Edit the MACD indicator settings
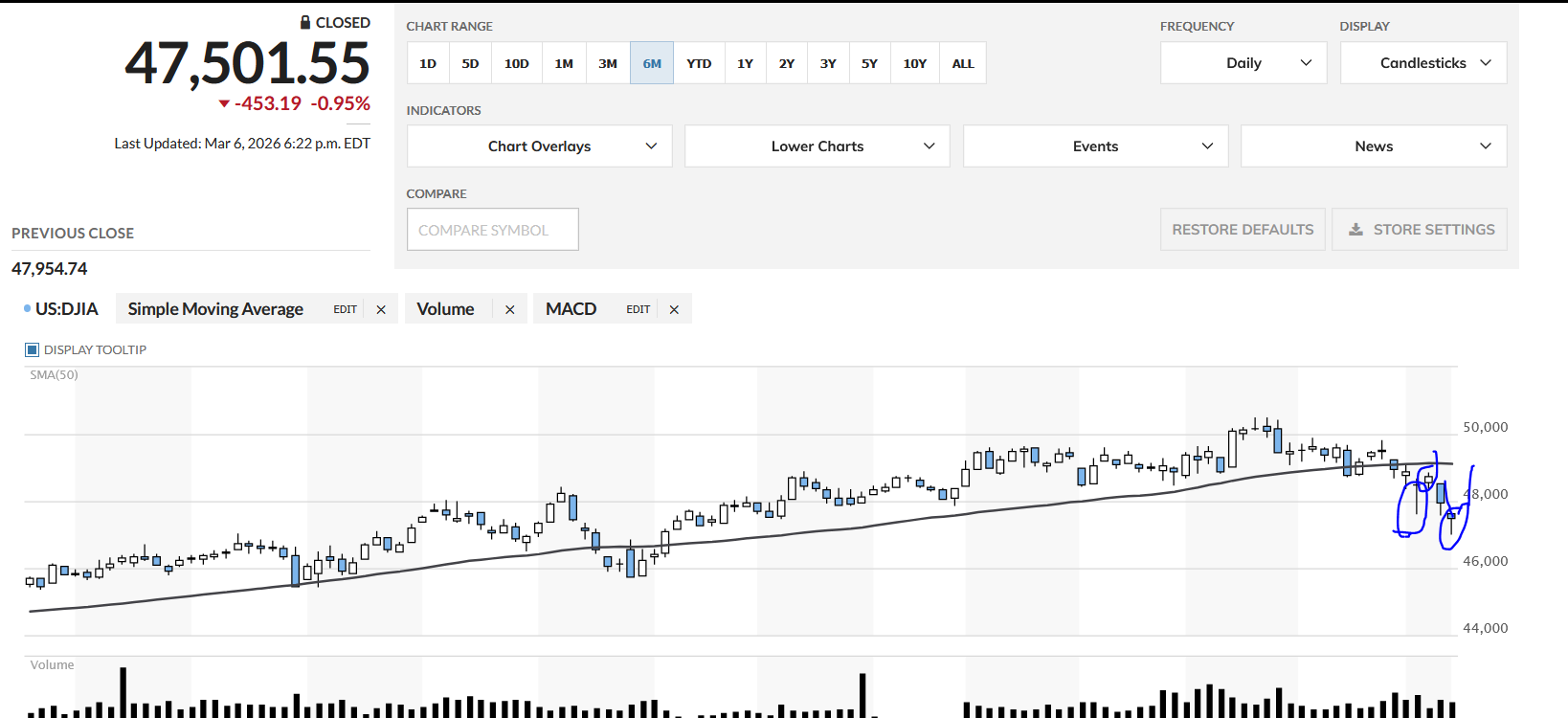This screenshot has height=718, width=1568. [638, 309]
